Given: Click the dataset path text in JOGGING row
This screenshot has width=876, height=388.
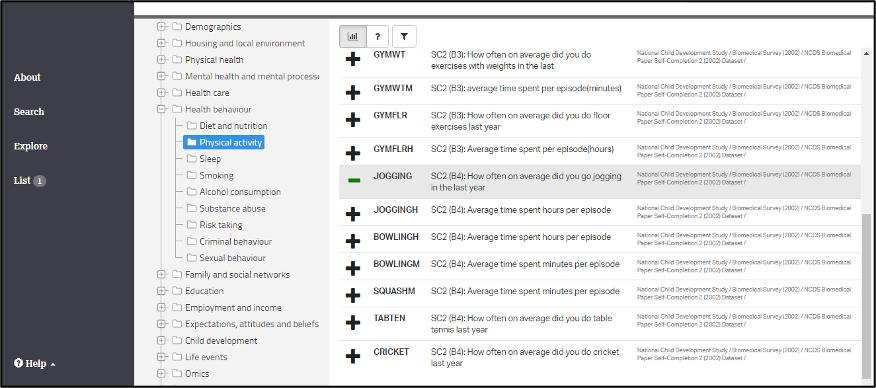Looking at the screenshot, I should point(744,179).
